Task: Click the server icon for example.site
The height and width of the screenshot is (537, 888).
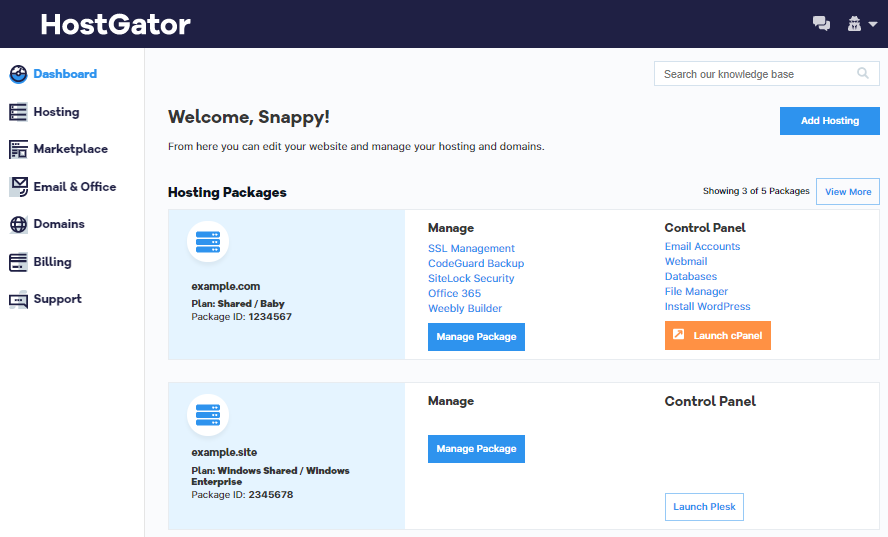Action: click(x=208, y=415)
